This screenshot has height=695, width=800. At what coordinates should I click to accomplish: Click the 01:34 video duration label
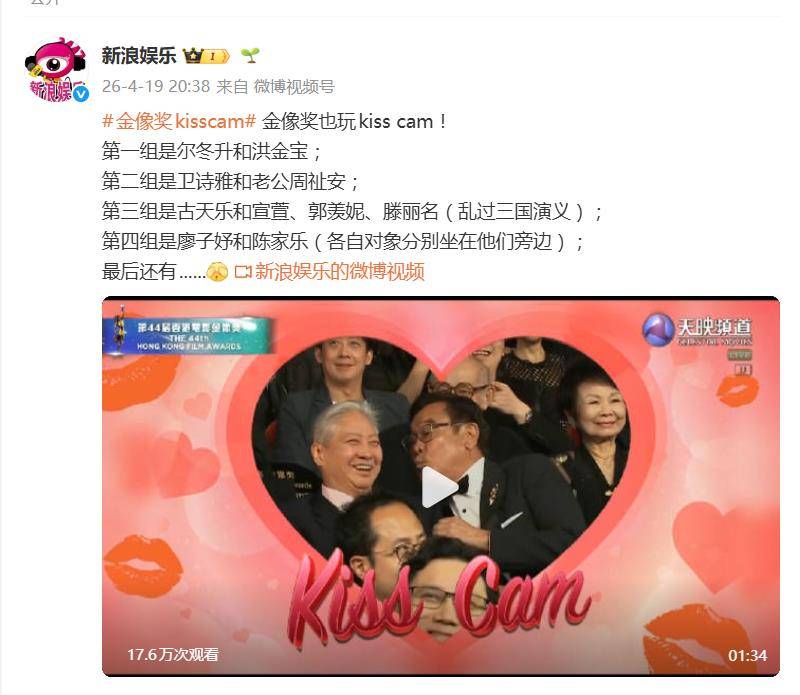[x=747, y=655]
